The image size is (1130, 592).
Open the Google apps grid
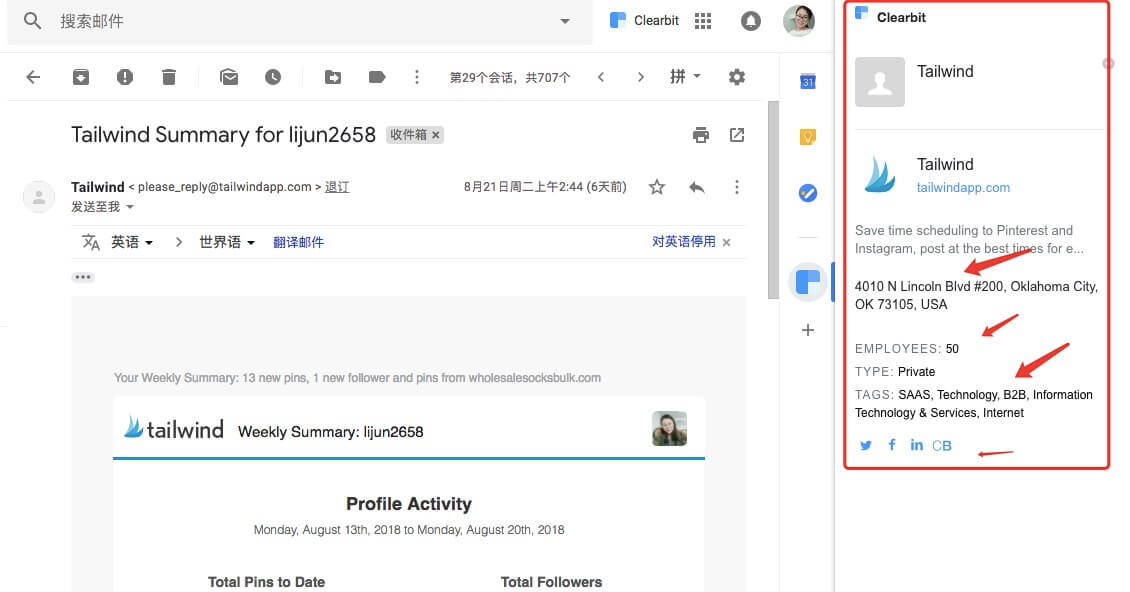pyautogui.click(x=703, y=21)
